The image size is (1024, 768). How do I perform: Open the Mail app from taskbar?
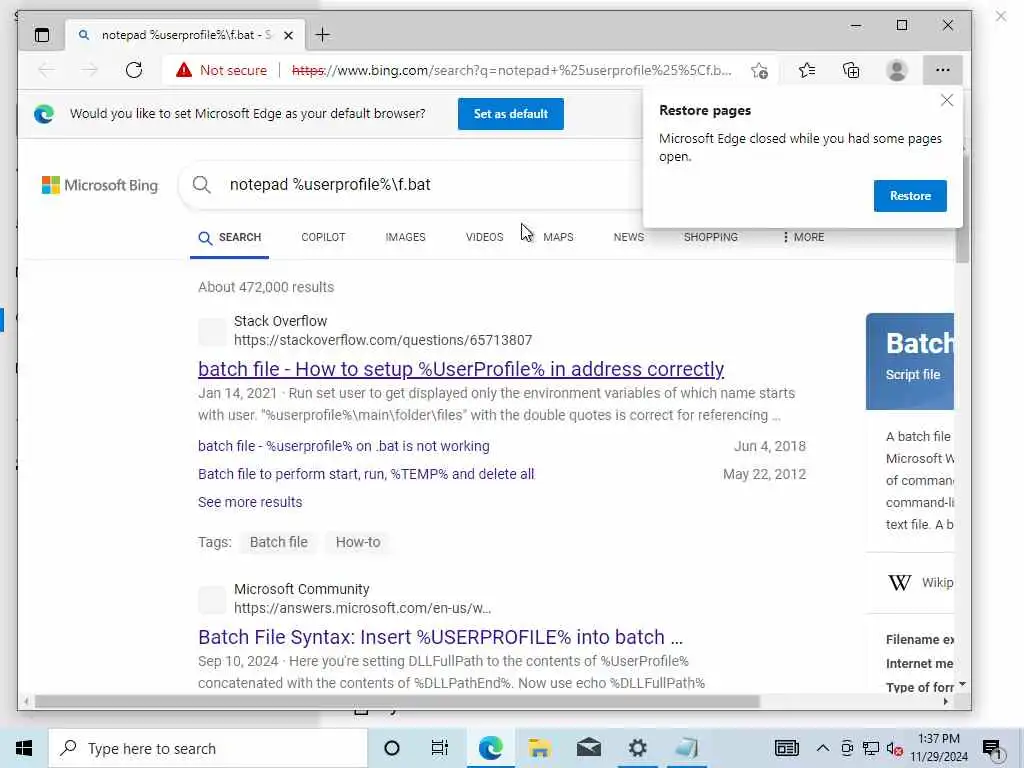(x=589, y=748)
